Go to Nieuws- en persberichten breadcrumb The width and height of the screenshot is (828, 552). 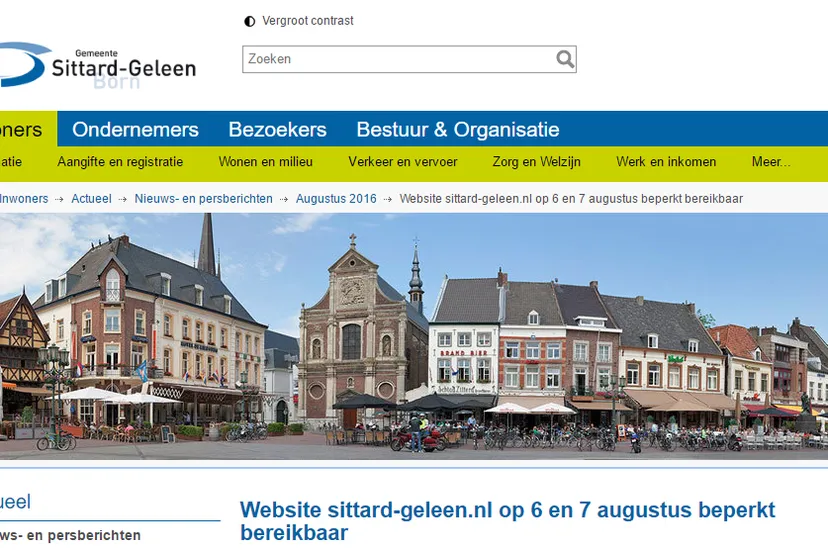point(203,199)
